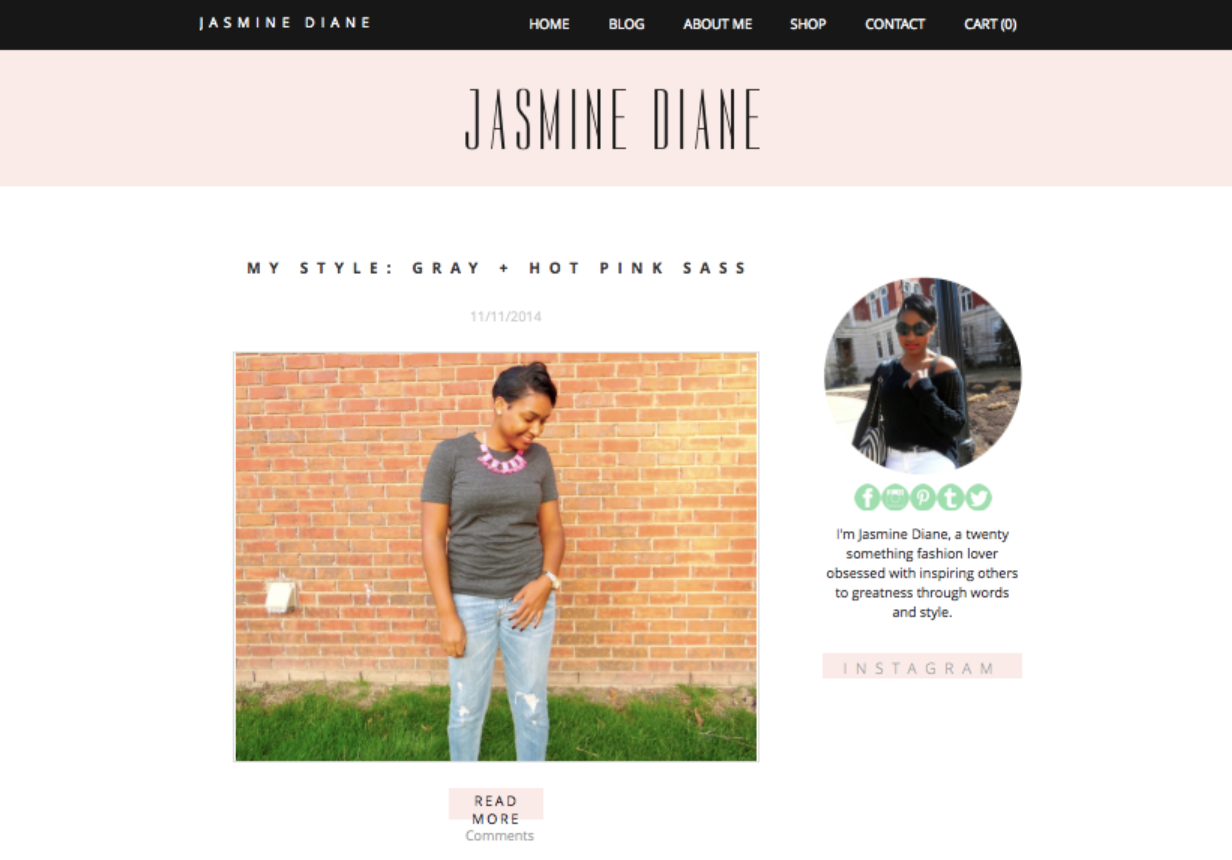
Task: Open the Contact page
Action: click(x=895, y=24)
